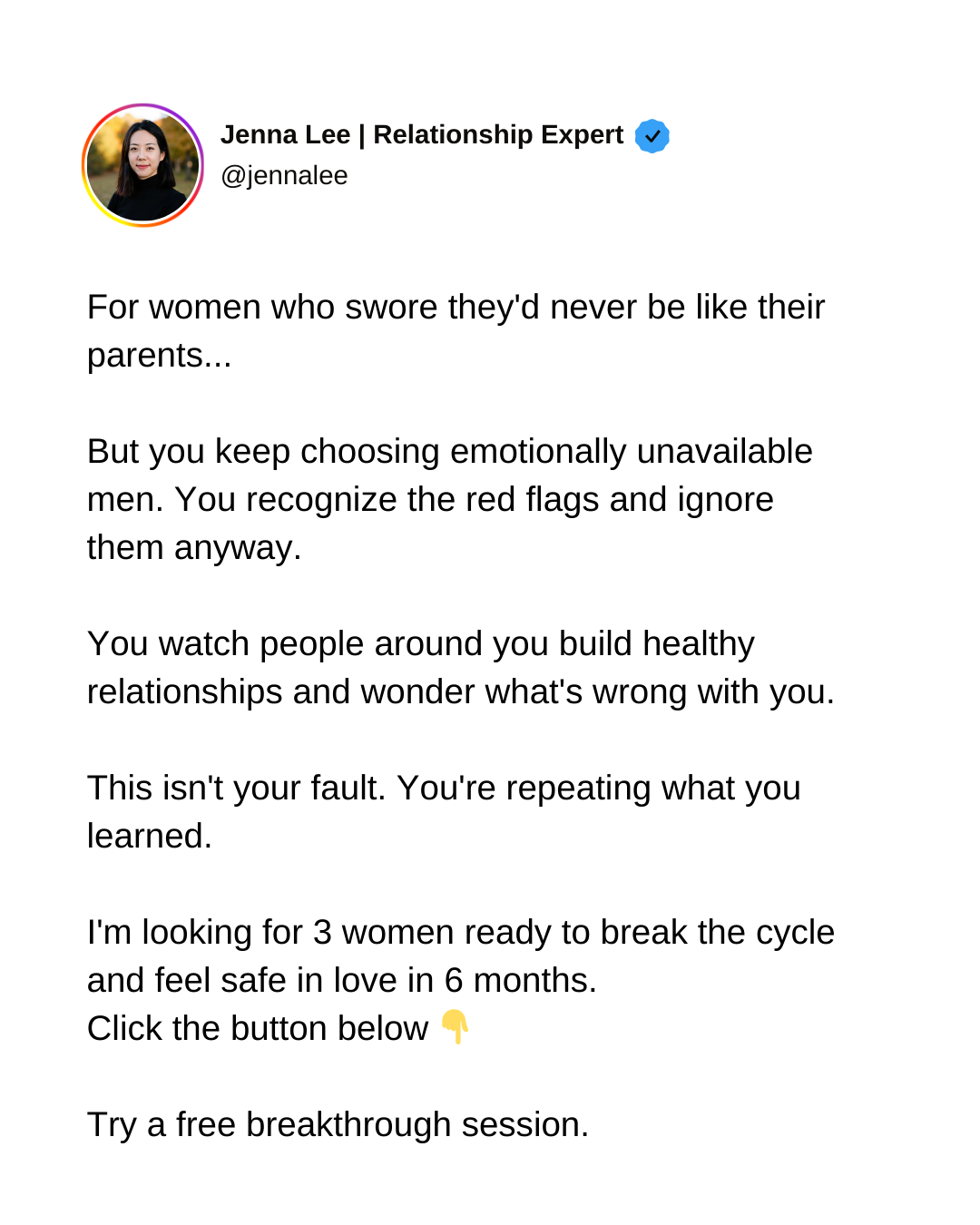Viewport: 980px width, 1225px height.
Task: Click the "Jenna Lee" name text
Action: (286, 134)
